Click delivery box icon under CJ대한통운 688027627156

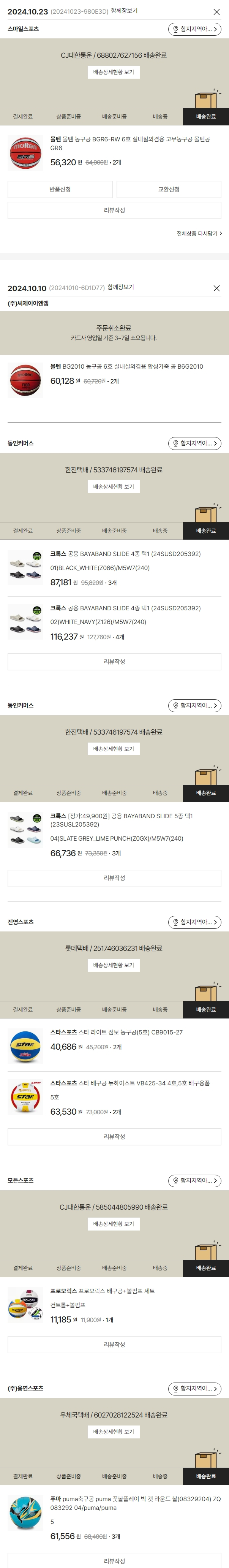point(206,99)
